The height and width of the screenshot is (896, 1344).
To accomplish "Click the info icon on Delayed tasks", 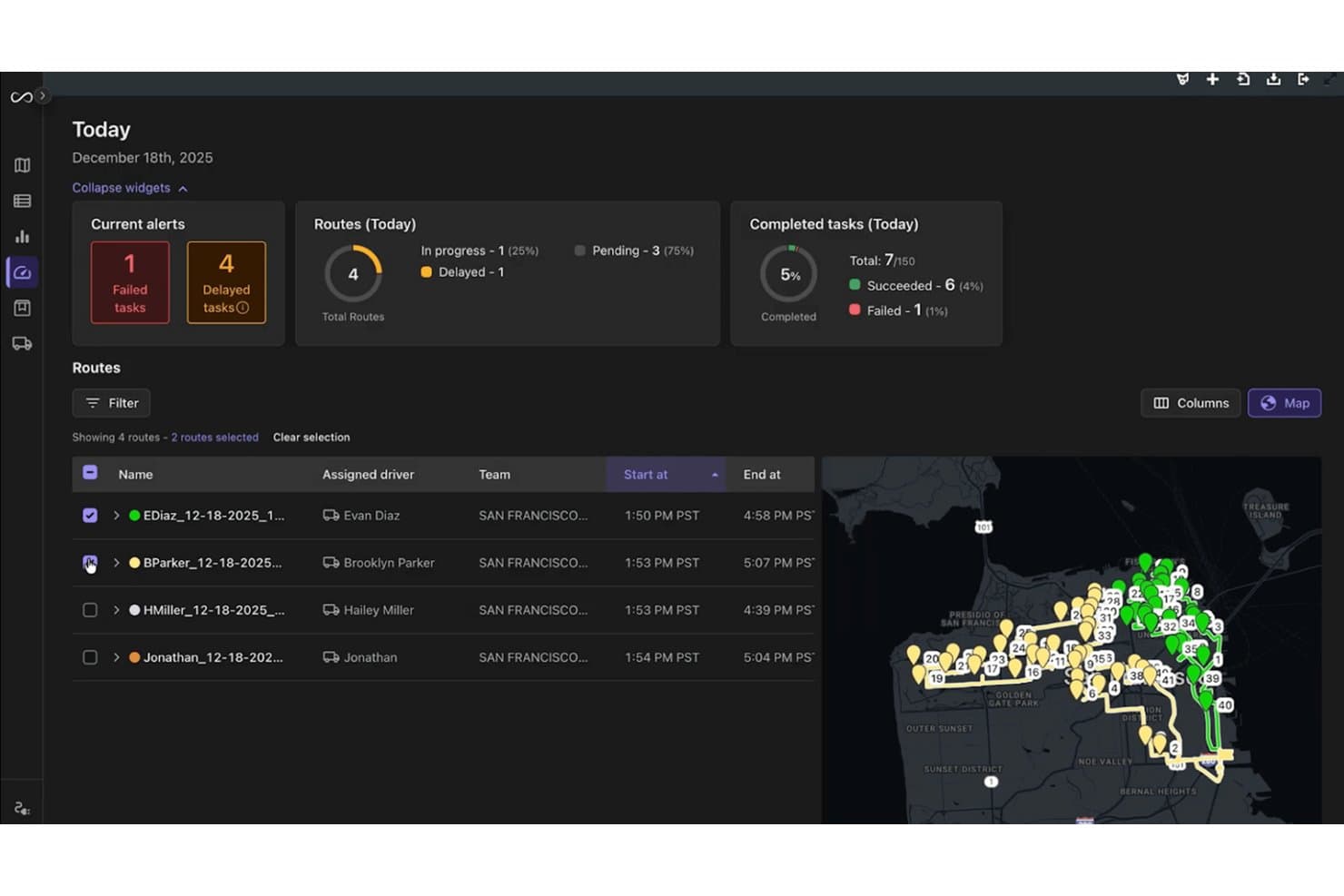I will coord(242,308).
